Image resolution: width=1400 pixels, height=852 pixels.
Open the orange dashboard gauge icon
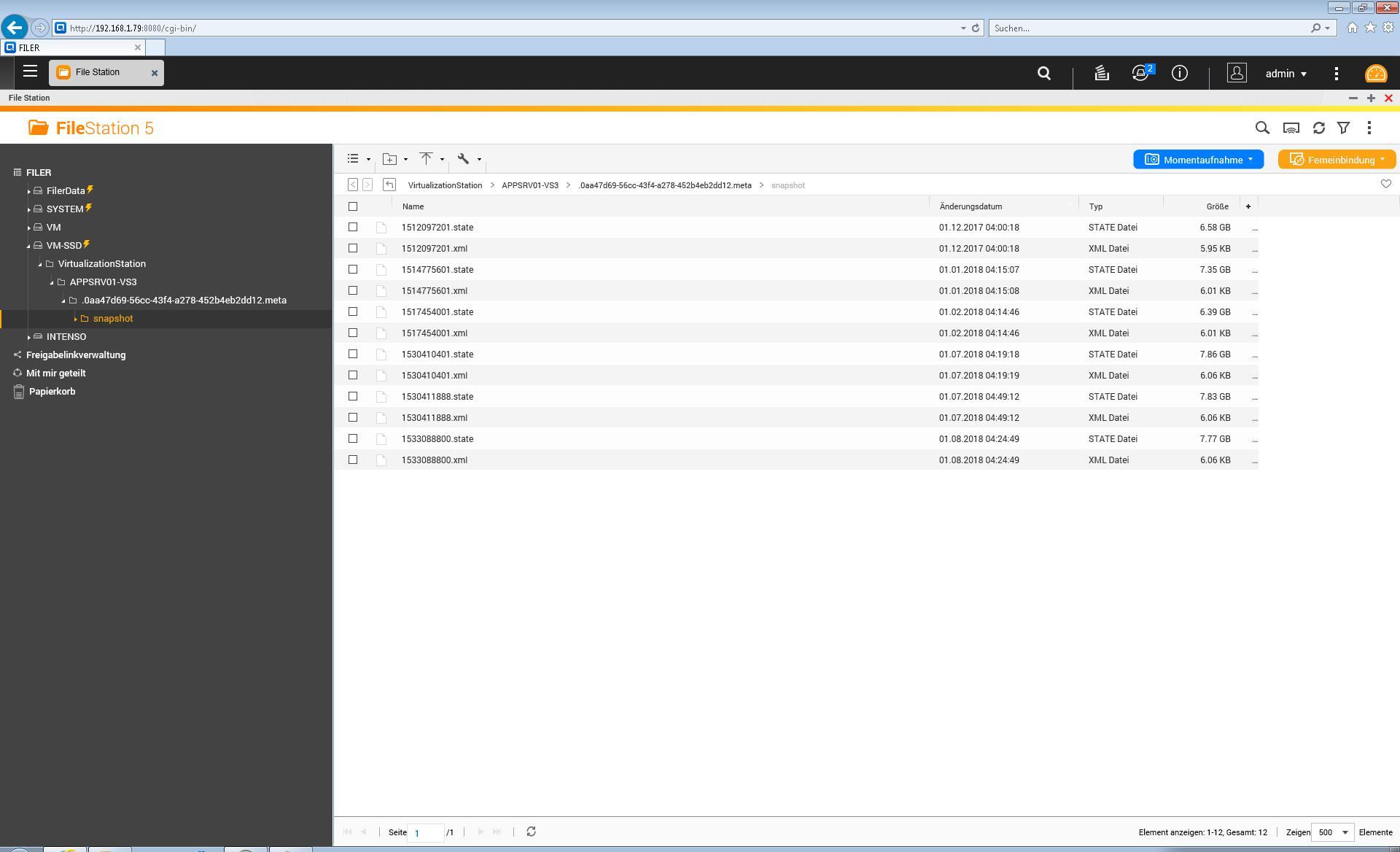tap(1376, 74)
